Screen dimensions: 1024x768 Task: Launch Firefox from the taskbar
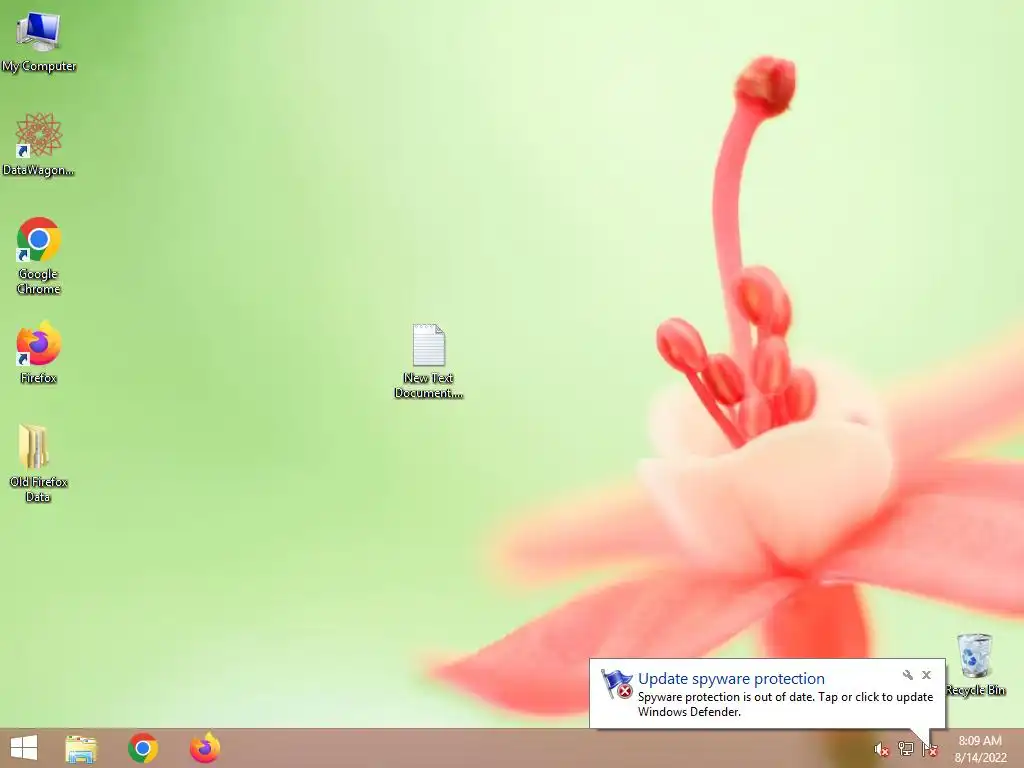click(204, 748)
